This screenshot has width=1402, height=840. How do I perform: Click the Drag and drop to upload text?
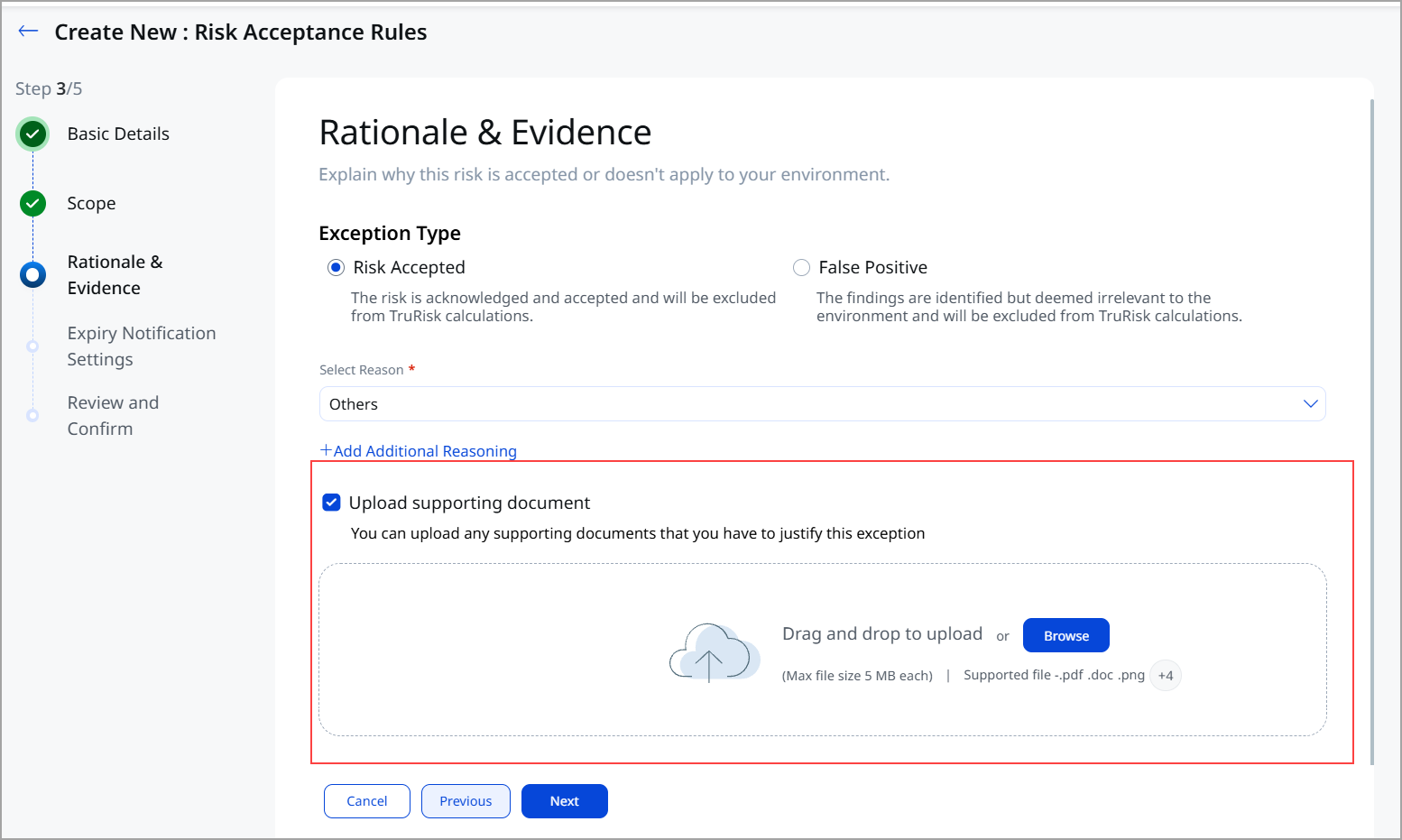(881, 633)
